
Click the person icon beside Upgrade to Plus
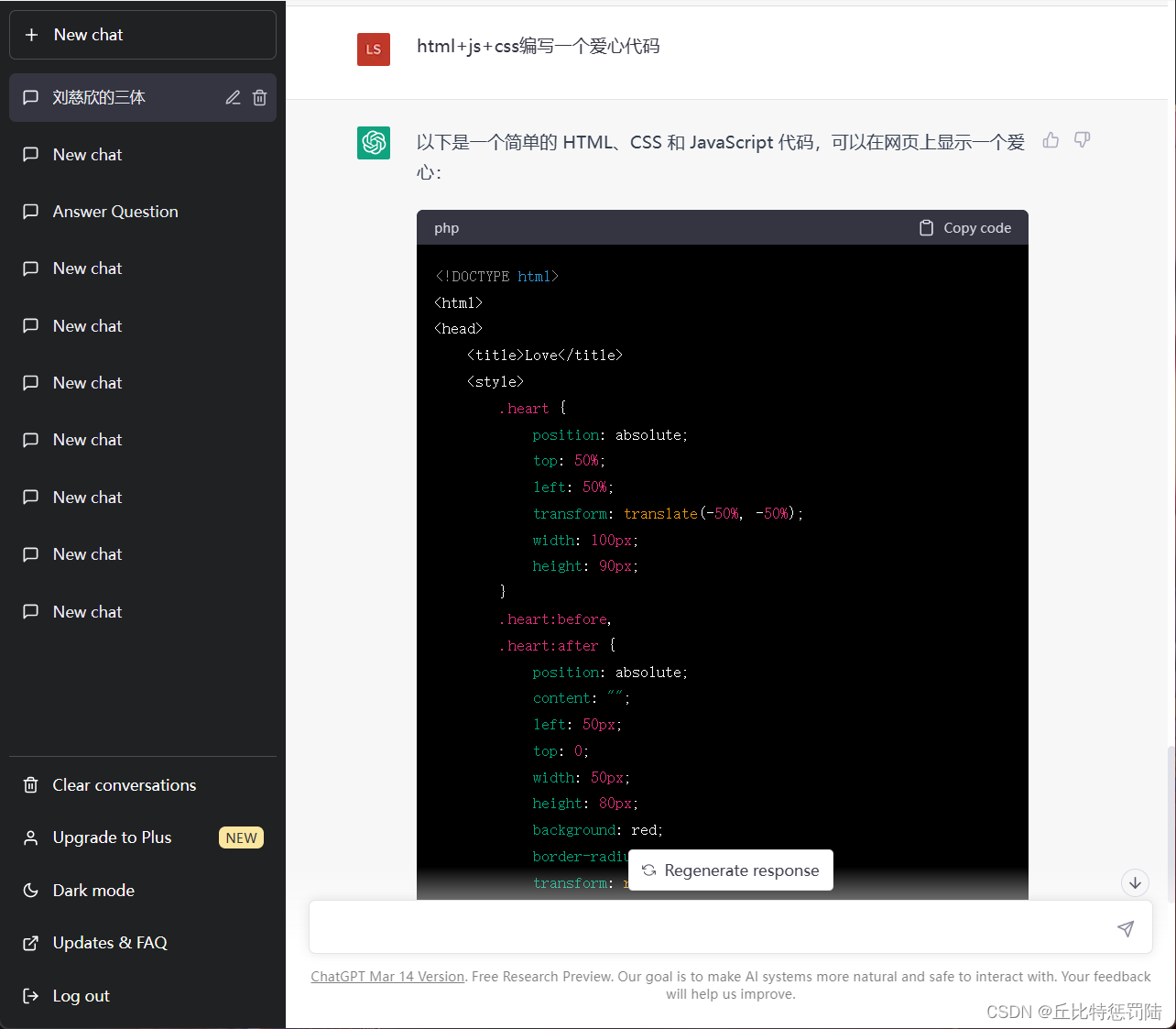point(30,837)
